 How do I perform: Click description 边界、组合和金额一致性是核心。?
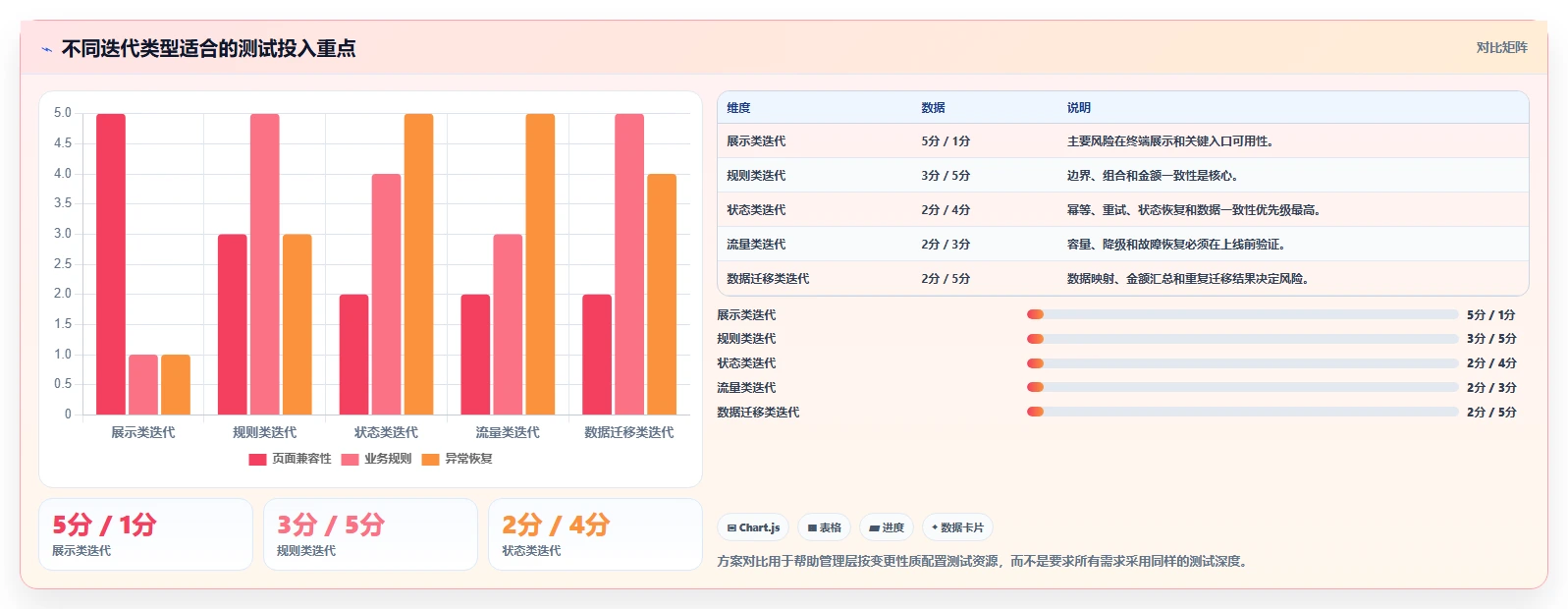pyautogui.click(x=1153, y=176)
